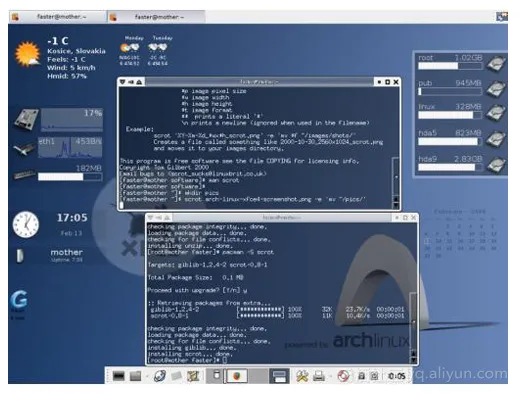The image size is (519, 394).
Task: Click the Tuesday forecast icon
Action: coord(158,48)
